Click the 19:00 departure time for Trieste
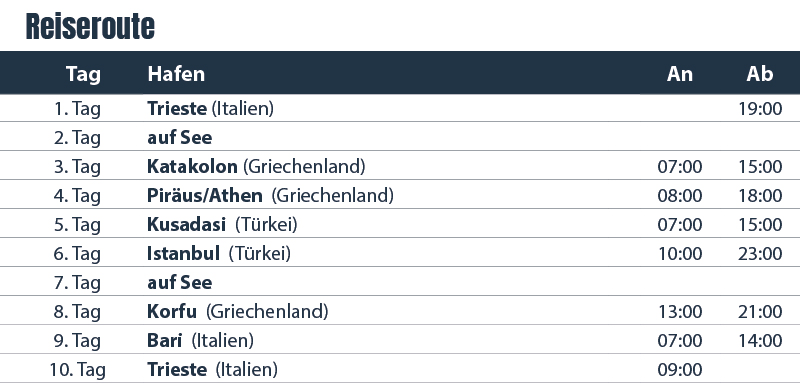800x391 pixels. point(760,109)
